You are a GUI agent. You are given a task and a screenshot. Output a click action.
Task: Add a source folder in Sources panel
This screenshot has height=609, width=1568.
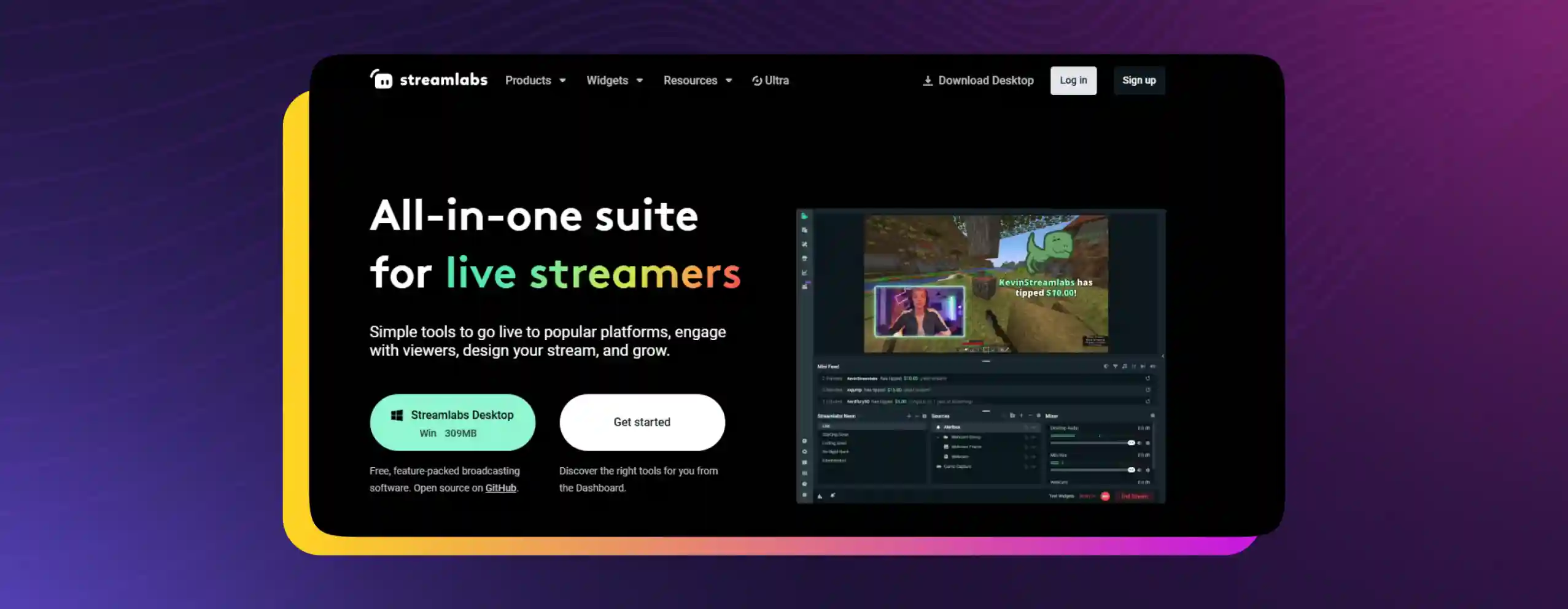(1012, 416)
